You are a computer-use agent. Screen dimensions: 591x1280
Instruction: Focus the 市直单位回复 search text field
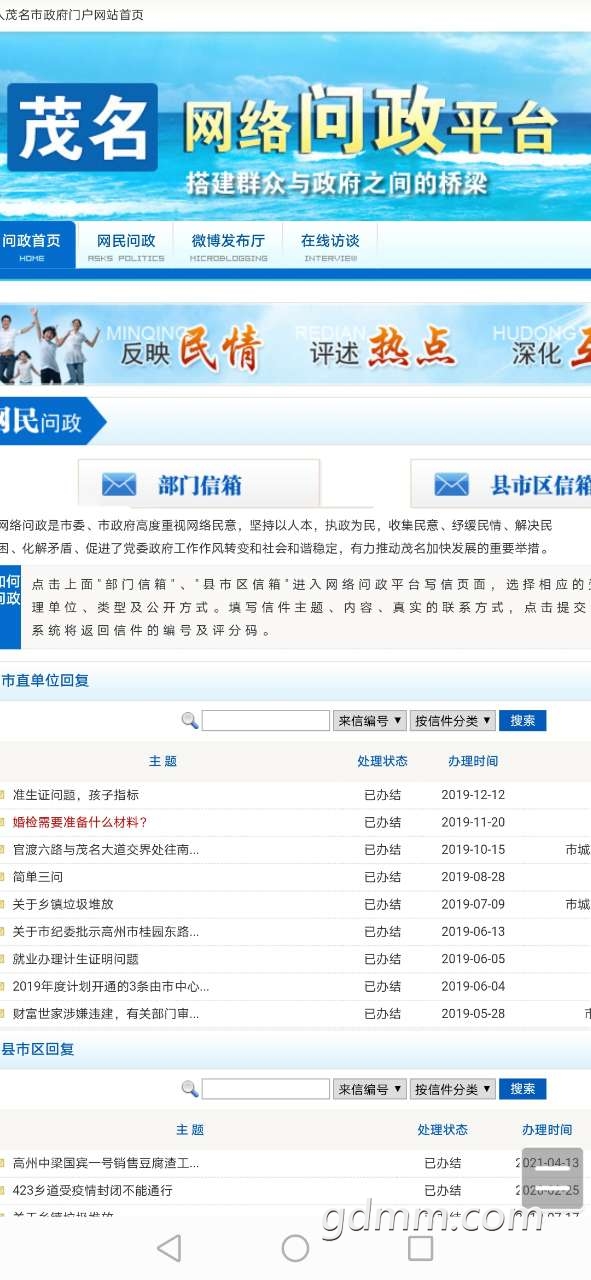pyautogui.click(x=266, y=720)
